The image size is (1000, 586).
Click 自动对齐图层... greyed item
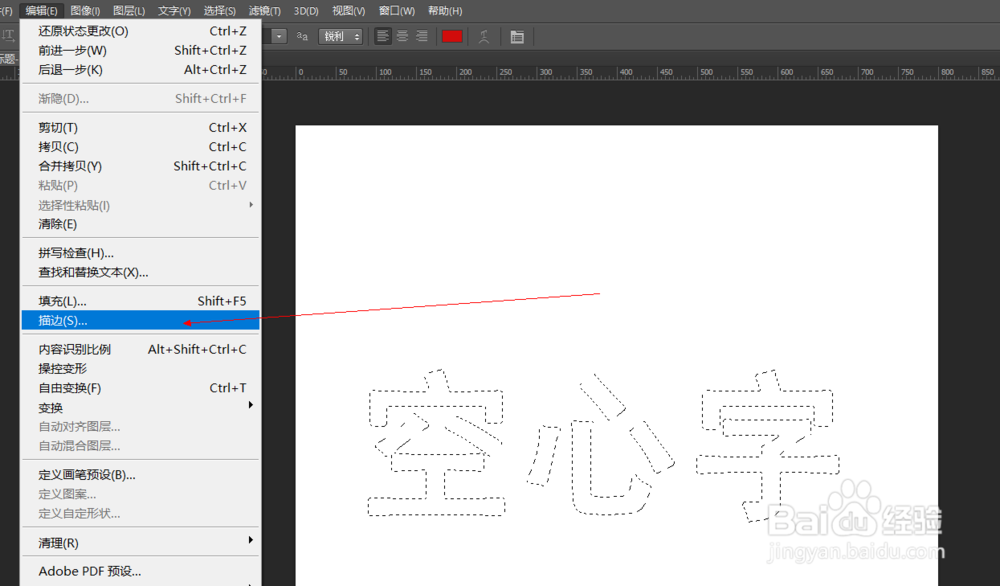[x=140, y=427]
